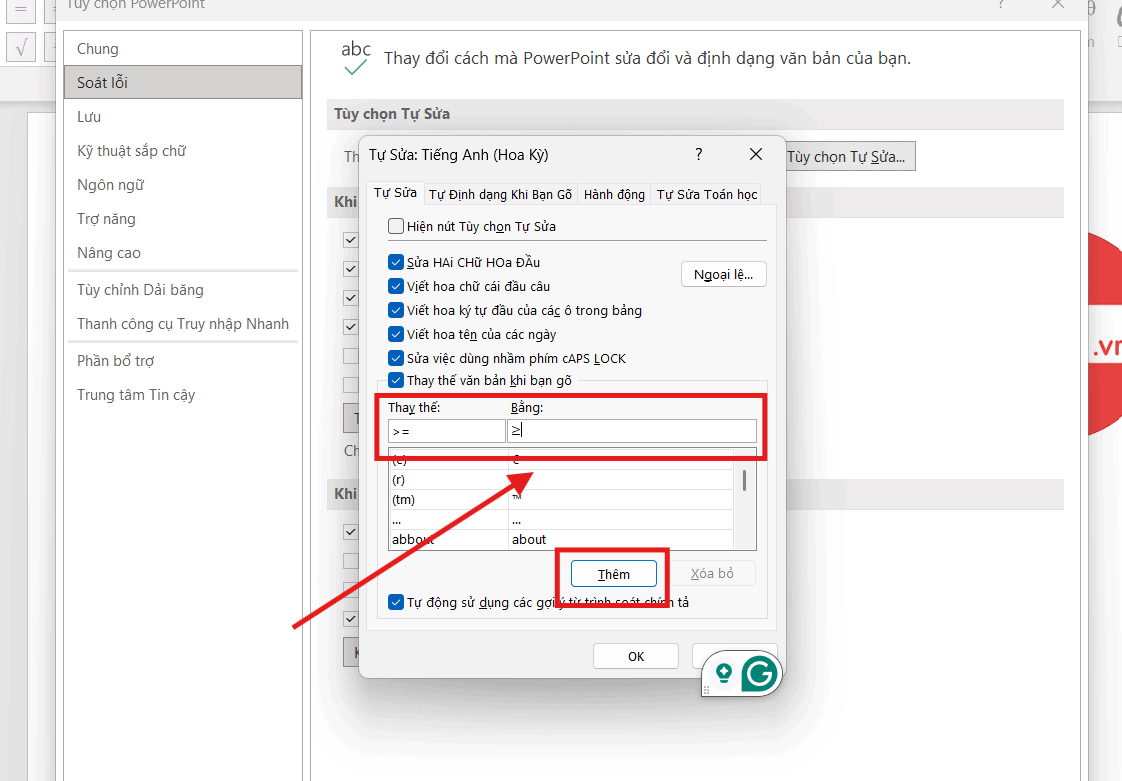Toggle 'Thay thế văn bản khi bạn gõ'
Viewport: 1122px width, 781px height.
[396, 381]
